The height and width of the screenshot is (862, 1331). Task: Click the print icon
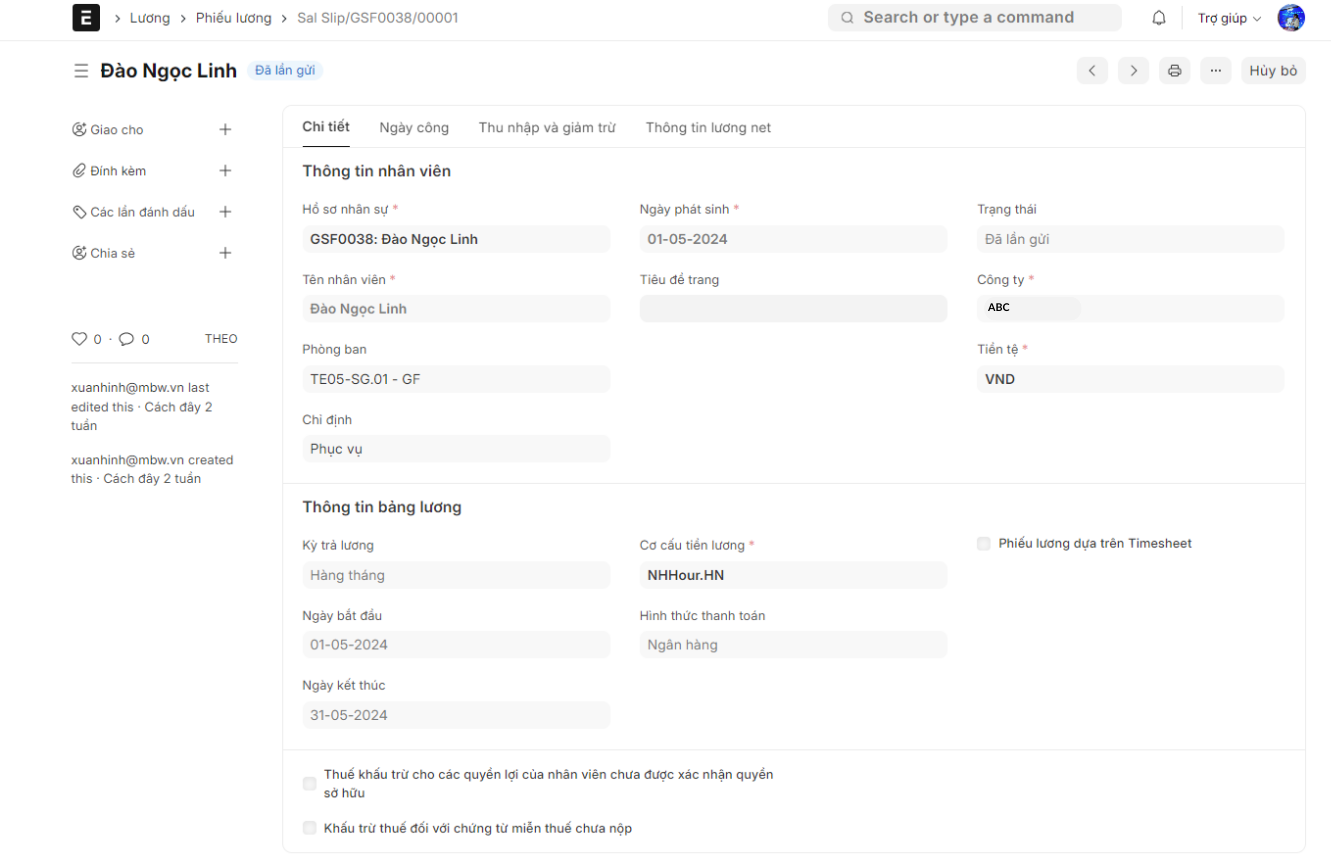tap(1175, 70)
